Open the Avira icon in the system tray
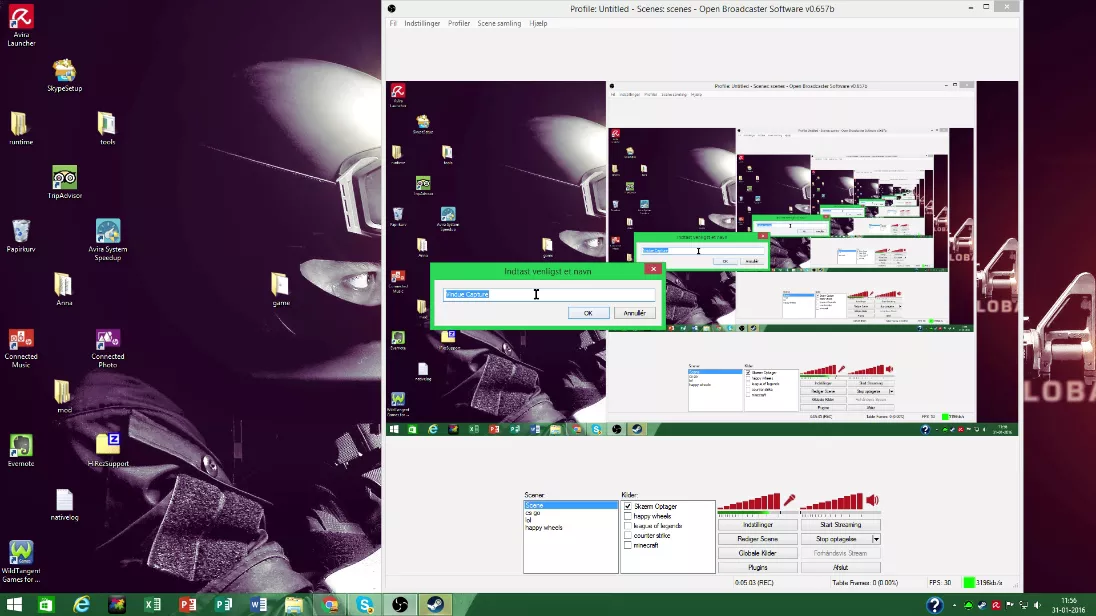1096x616 pixels. 996,605
